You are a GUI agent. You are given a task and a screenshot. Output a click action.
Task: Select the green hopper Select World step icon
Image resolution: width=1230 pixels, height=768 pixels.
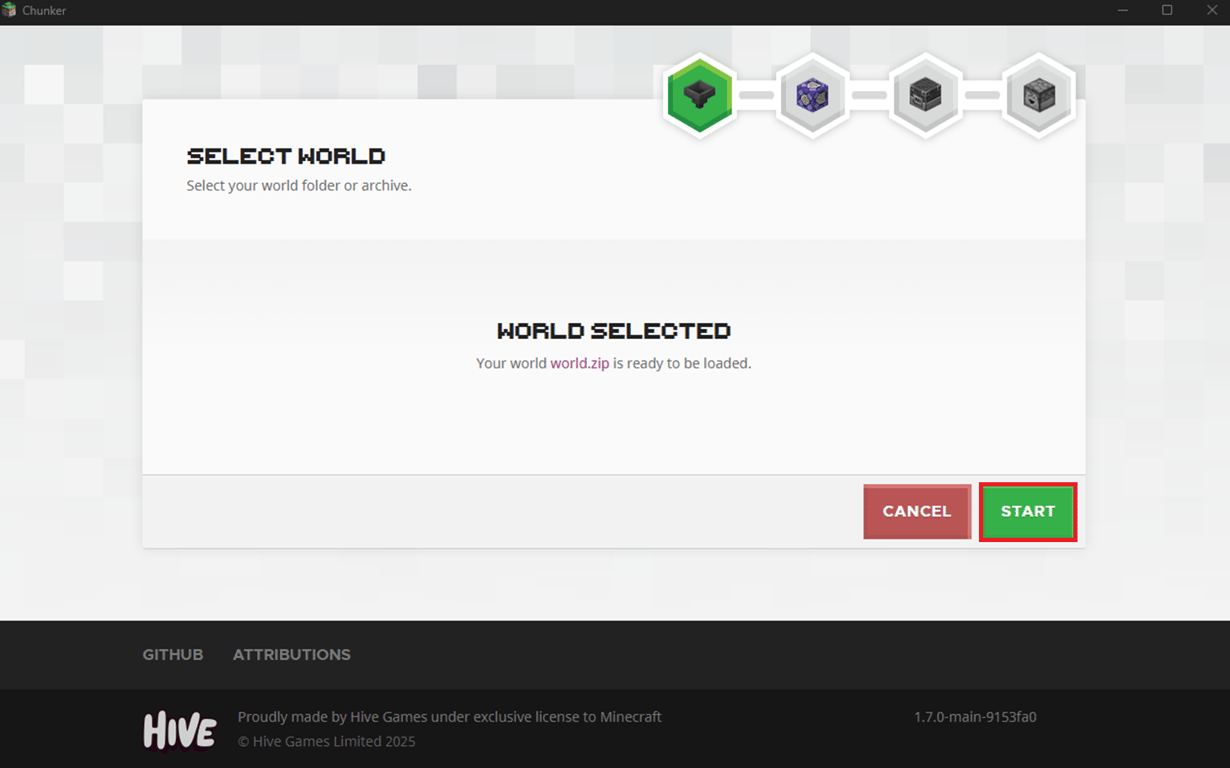(699, 96)
